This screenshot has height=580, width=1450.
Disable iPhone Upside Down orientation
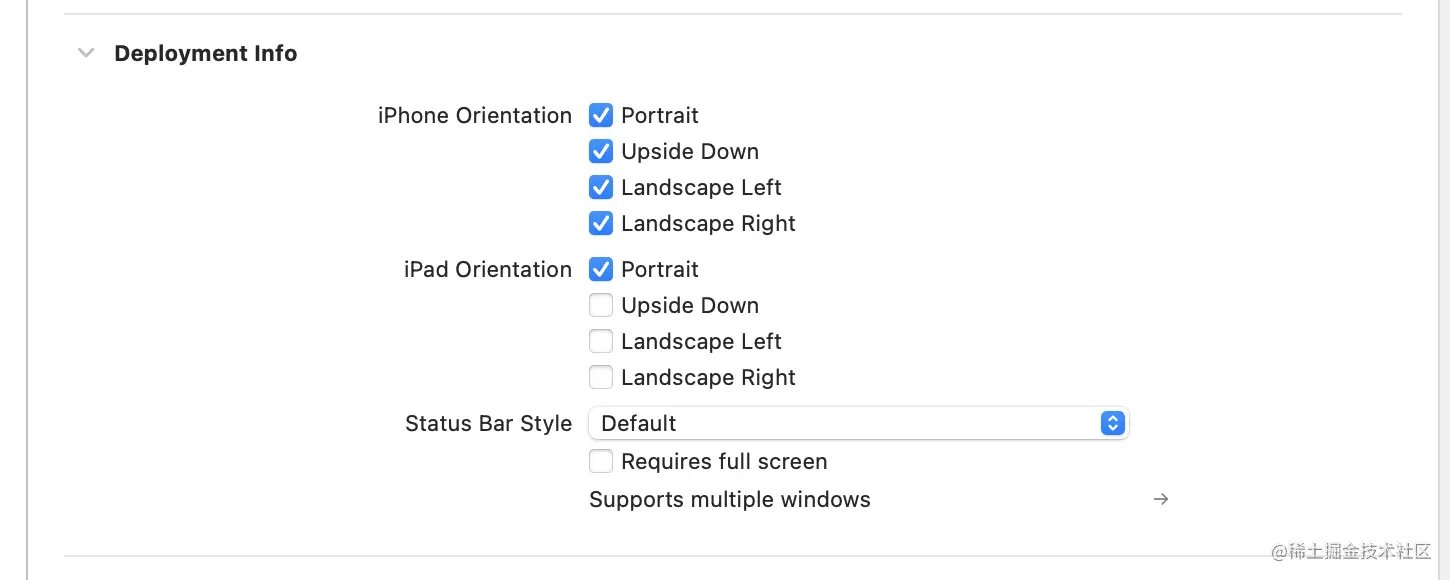601,152
